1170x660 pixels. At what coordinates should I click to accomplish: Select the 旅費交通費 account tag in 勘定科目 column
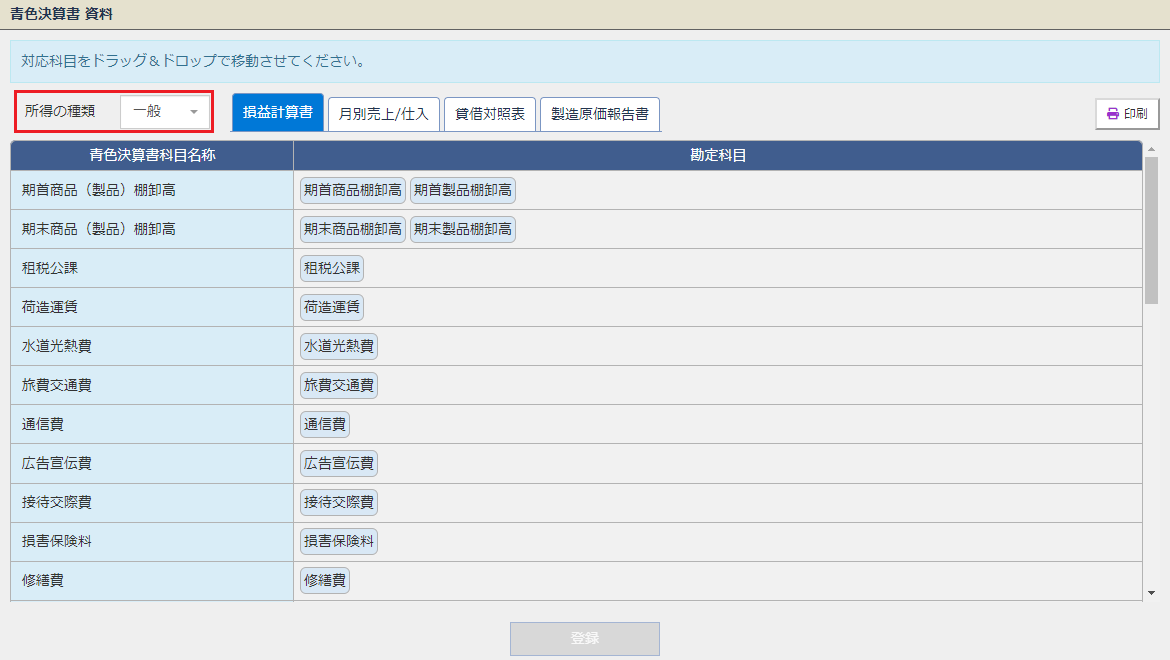(x=339, y=385)
